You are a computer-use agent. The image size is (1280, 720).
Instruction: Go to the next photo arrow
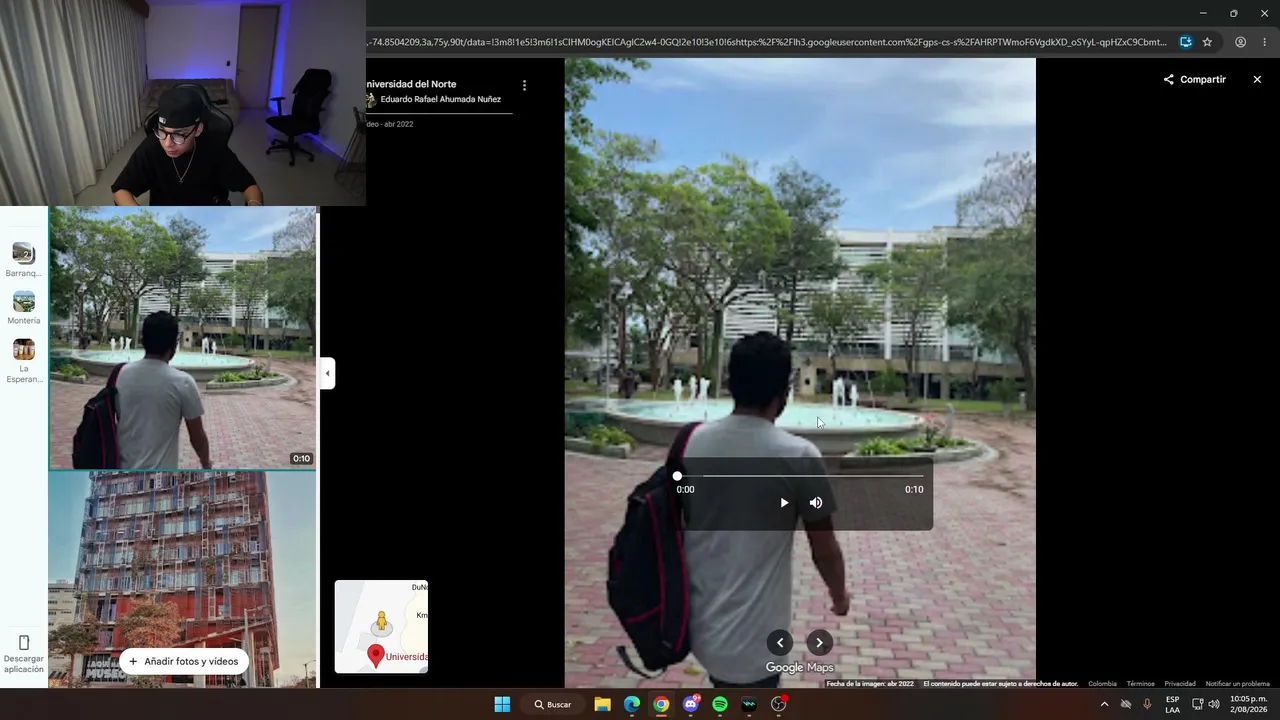(x=820, y=643)
